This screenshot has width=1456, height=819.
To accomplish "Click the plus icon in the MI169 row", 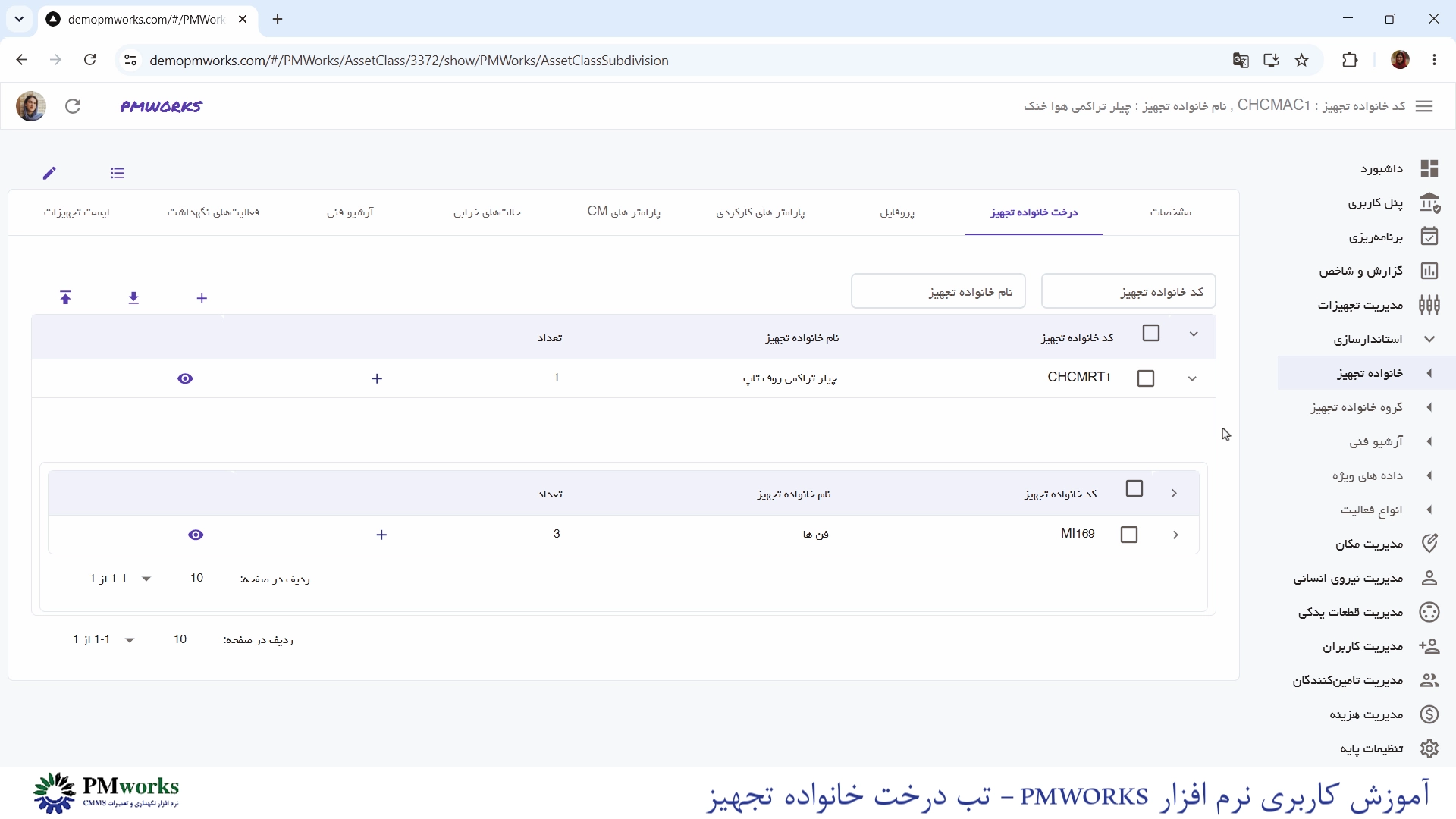I will 381,535.
